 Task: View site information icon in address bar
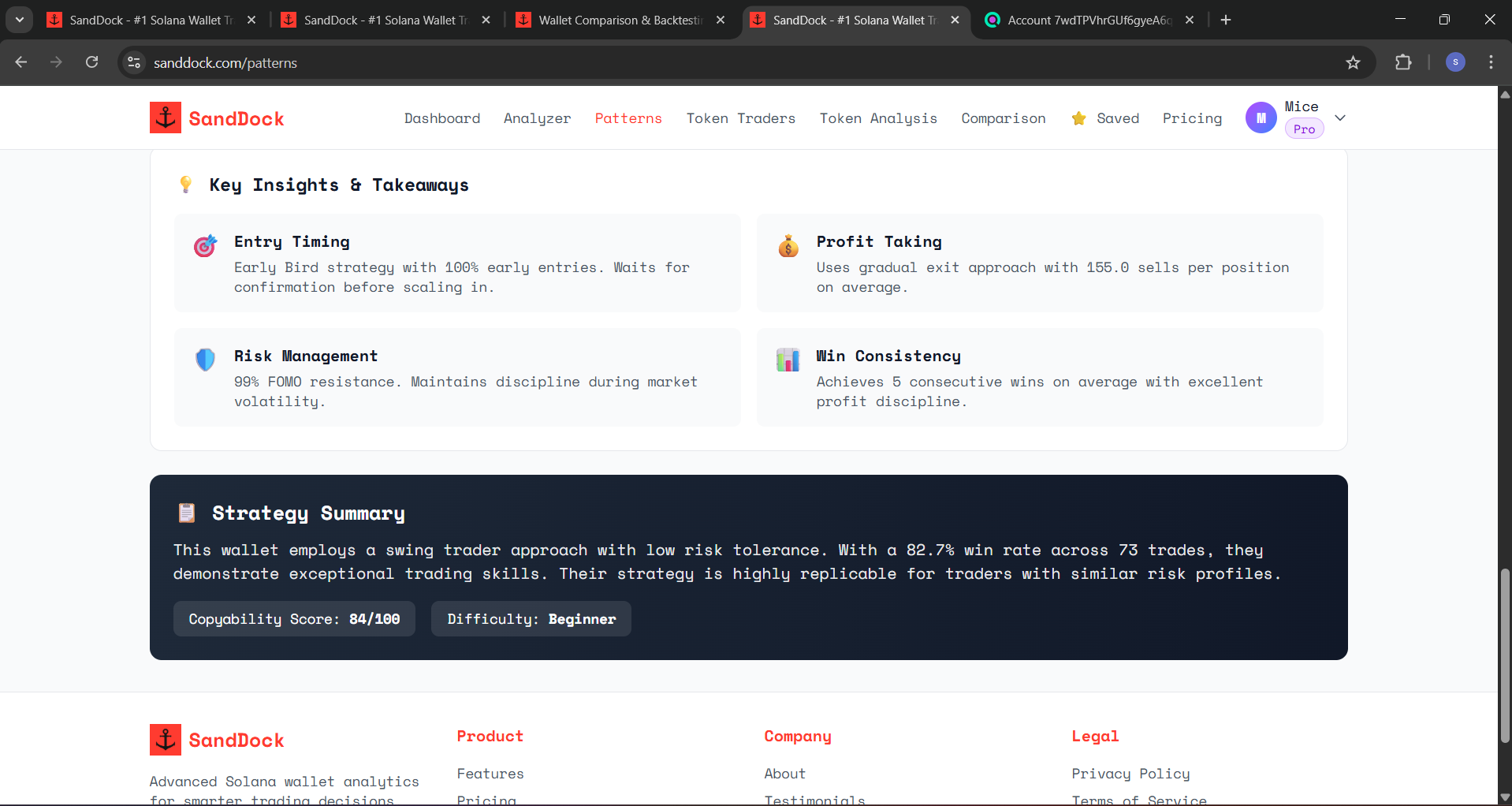[134, 62]
